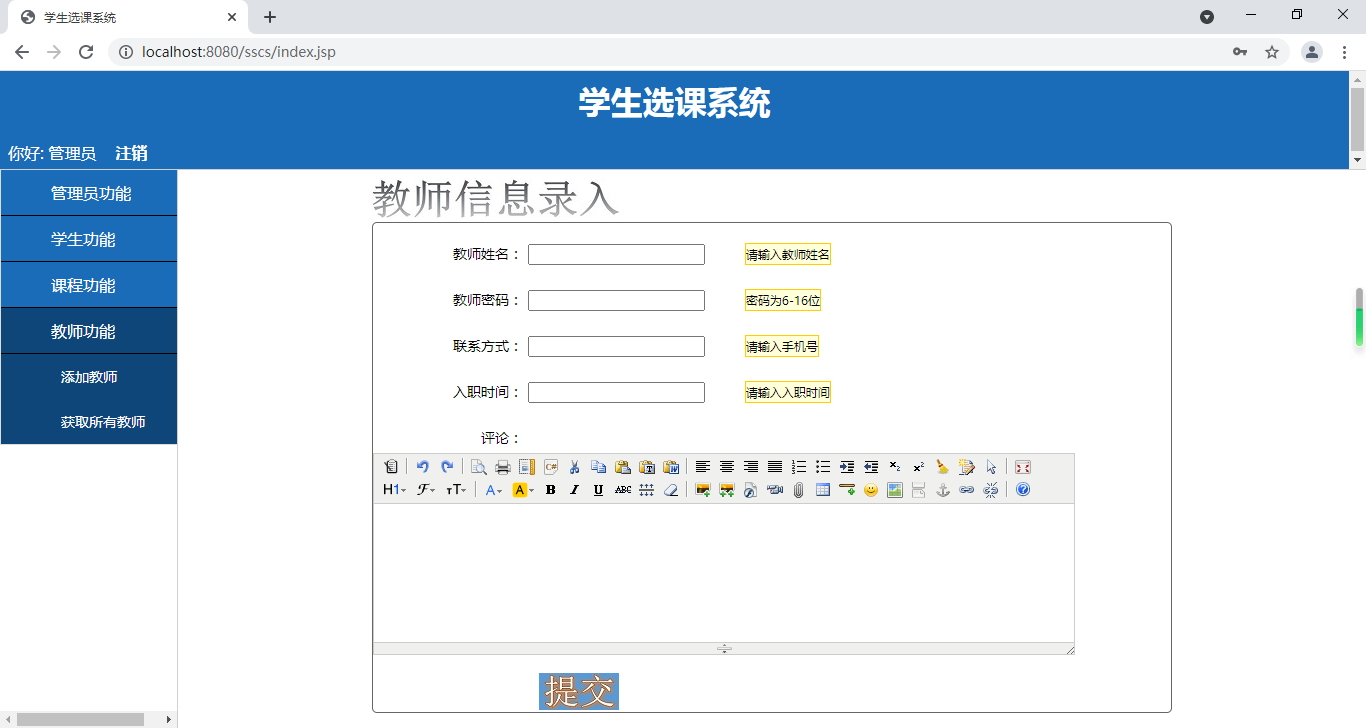1366x728 pixels.
Task: Decrease indent in editor
Action: (871, 467)
